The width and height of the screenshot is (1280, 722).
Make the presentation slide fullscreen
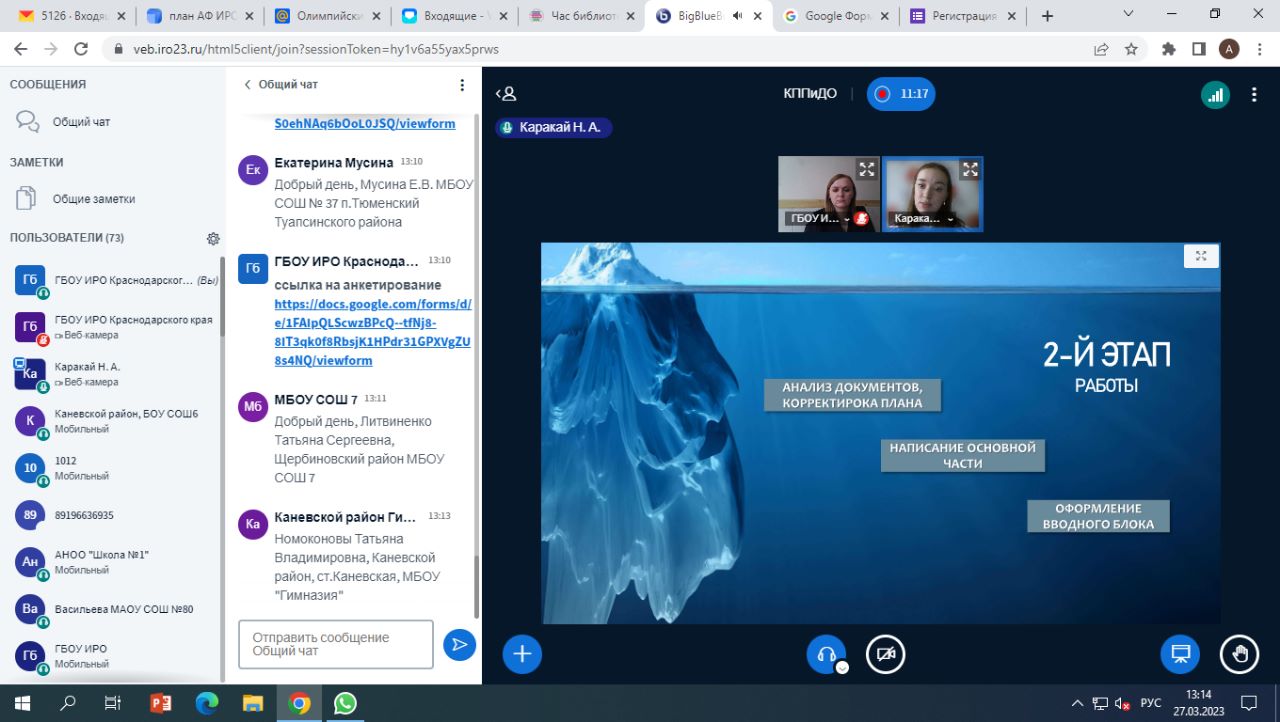(x=1201, y=256)
